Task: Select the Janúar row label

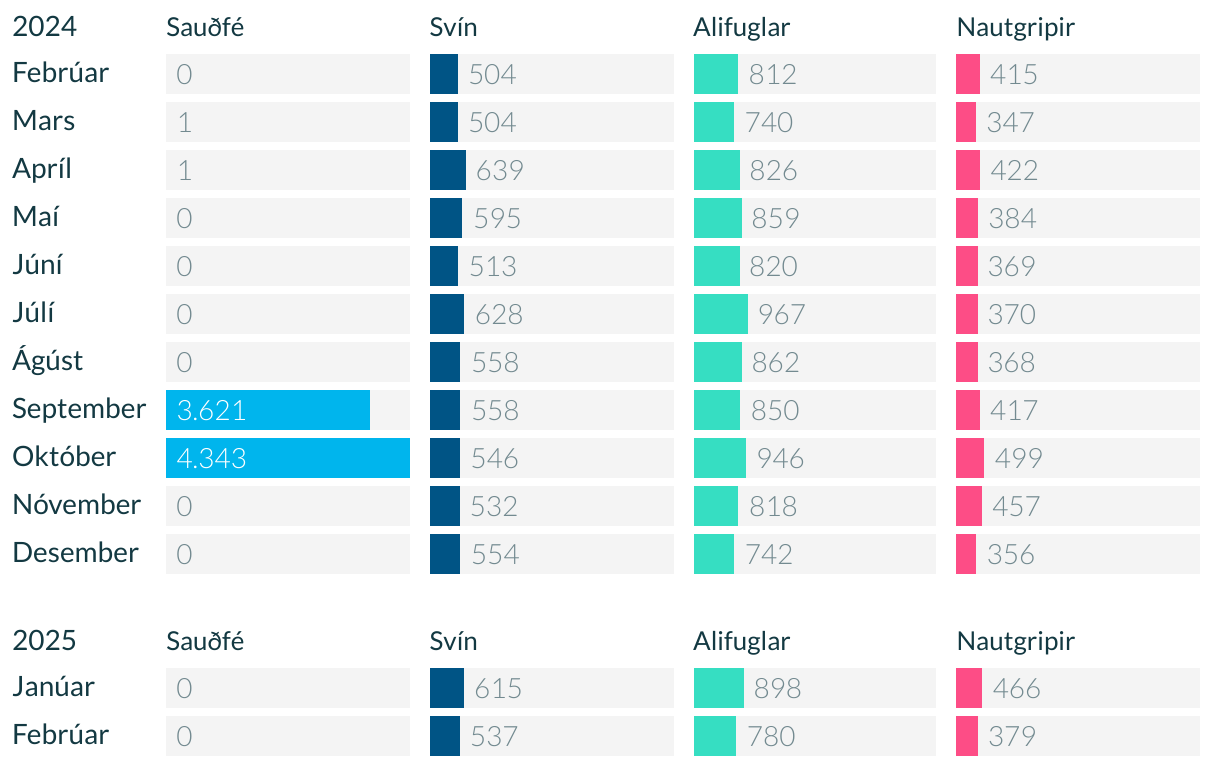Action: coord(54,687)
